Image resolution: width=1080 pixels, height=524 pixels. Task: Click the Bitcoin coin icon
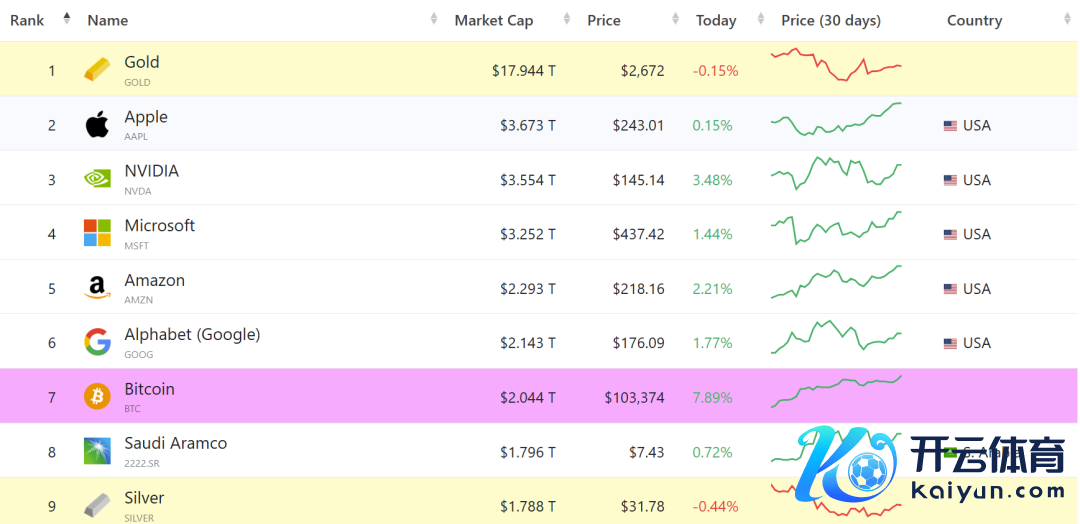coord(97,397)
